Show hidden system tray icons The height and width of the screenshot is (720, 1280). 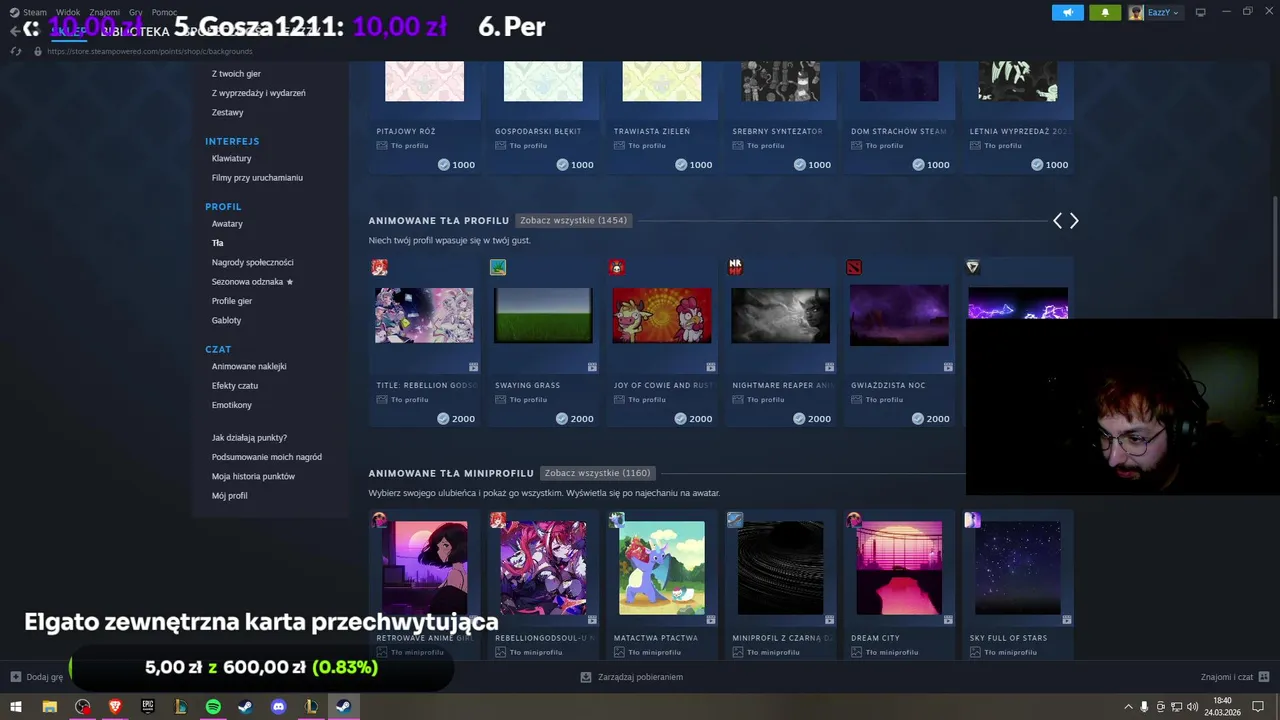coord(1129,707)
